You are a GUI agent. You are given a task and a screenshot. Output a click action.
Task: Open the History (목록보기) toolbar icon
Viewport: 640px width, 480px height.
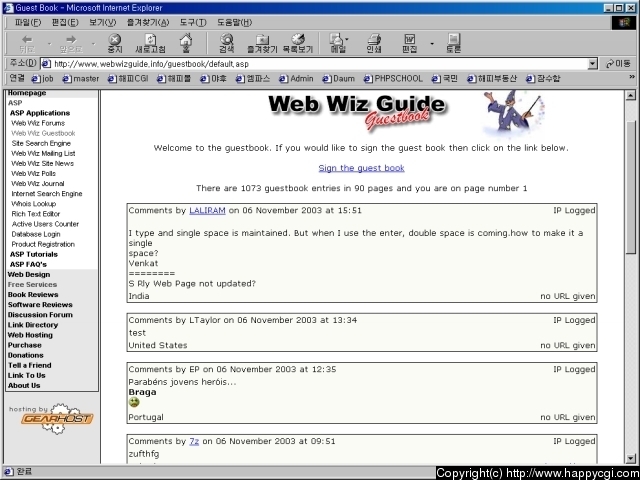coord(298,43)
